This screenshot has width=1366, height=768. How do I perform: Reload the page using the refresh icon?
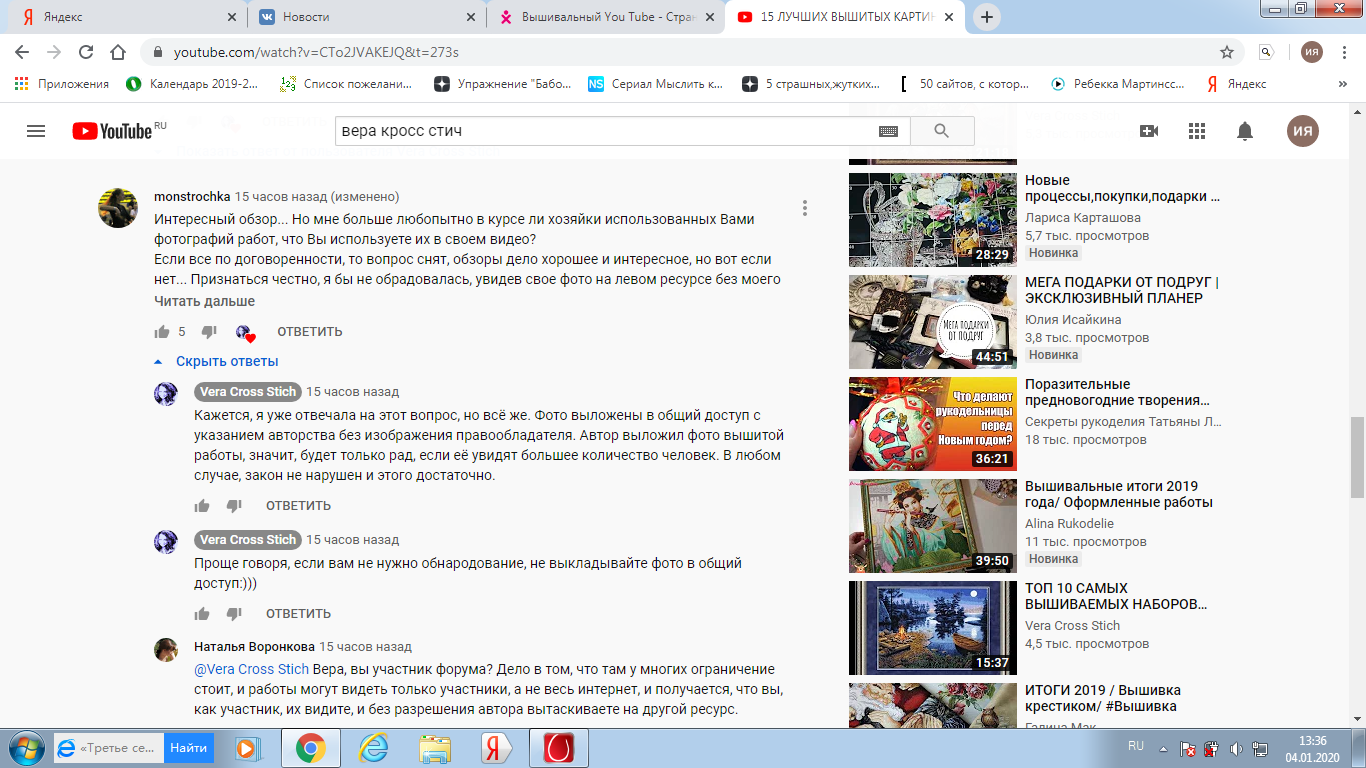click(86, 52)
